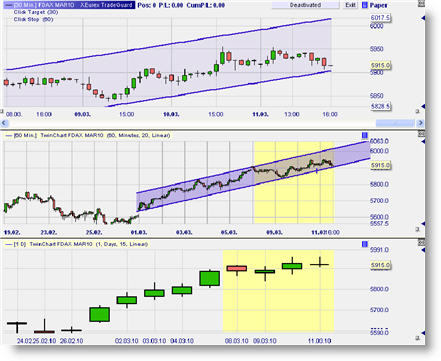This screenshot has width=441, height=361.
Task: Click the red 08.03.10 daily candle
Action: click(x=237, y=268)
